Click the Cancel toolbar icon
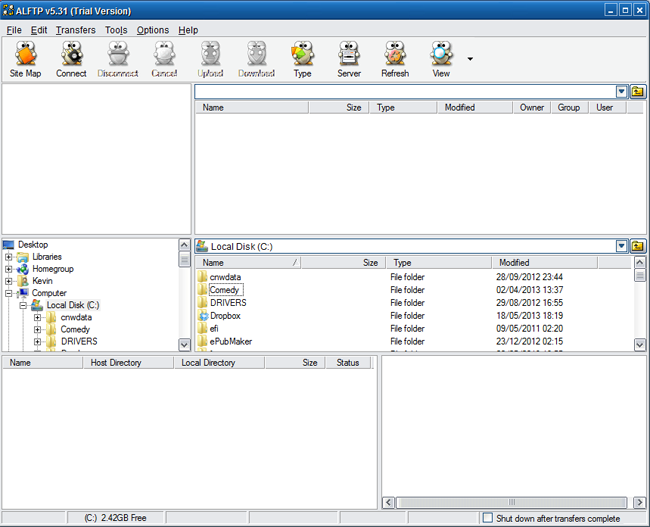This screenshot has width=650, height=527. tap(164, 59)
